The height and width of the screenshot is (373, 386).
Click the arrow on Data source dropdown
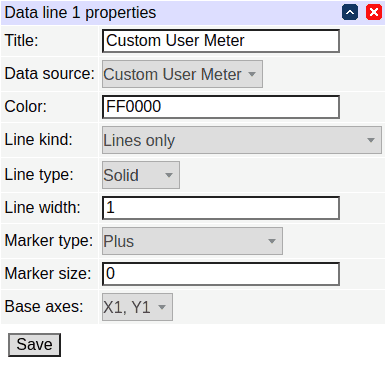[252, 74]
